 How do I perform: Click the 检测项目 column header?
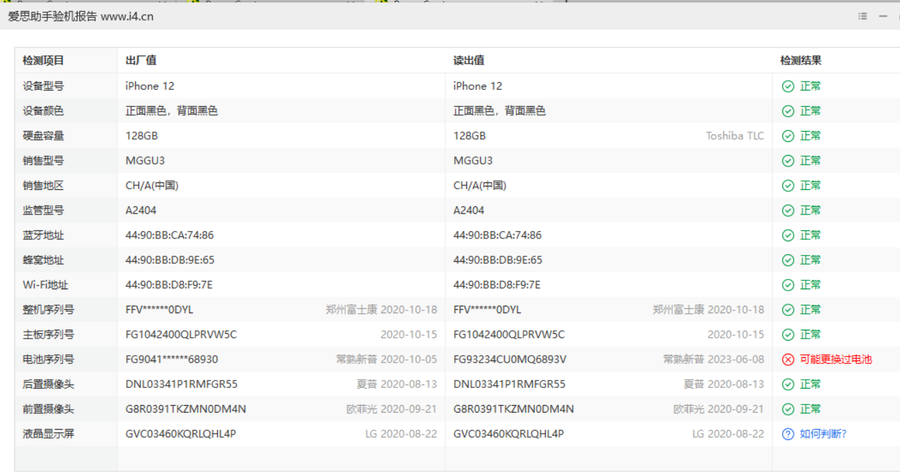[43, 61]
